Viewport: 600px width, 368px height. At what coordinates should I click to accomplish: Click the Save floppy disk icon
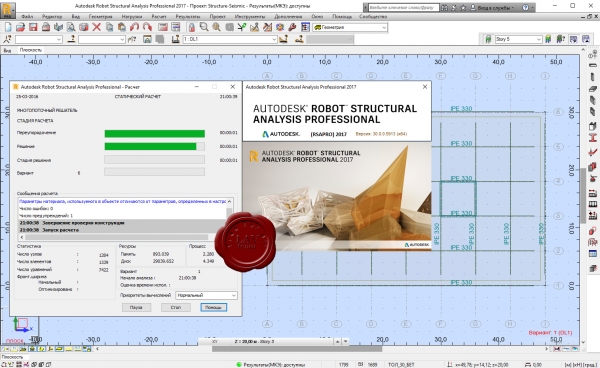coord(33,27)
